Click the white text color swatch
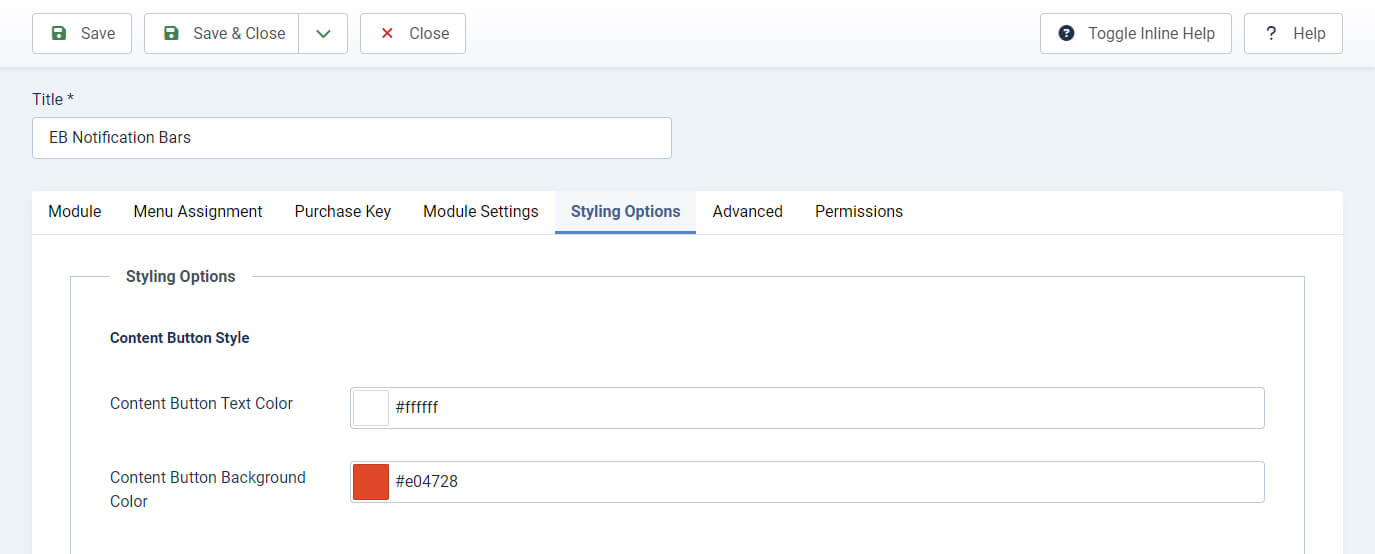 371,408
